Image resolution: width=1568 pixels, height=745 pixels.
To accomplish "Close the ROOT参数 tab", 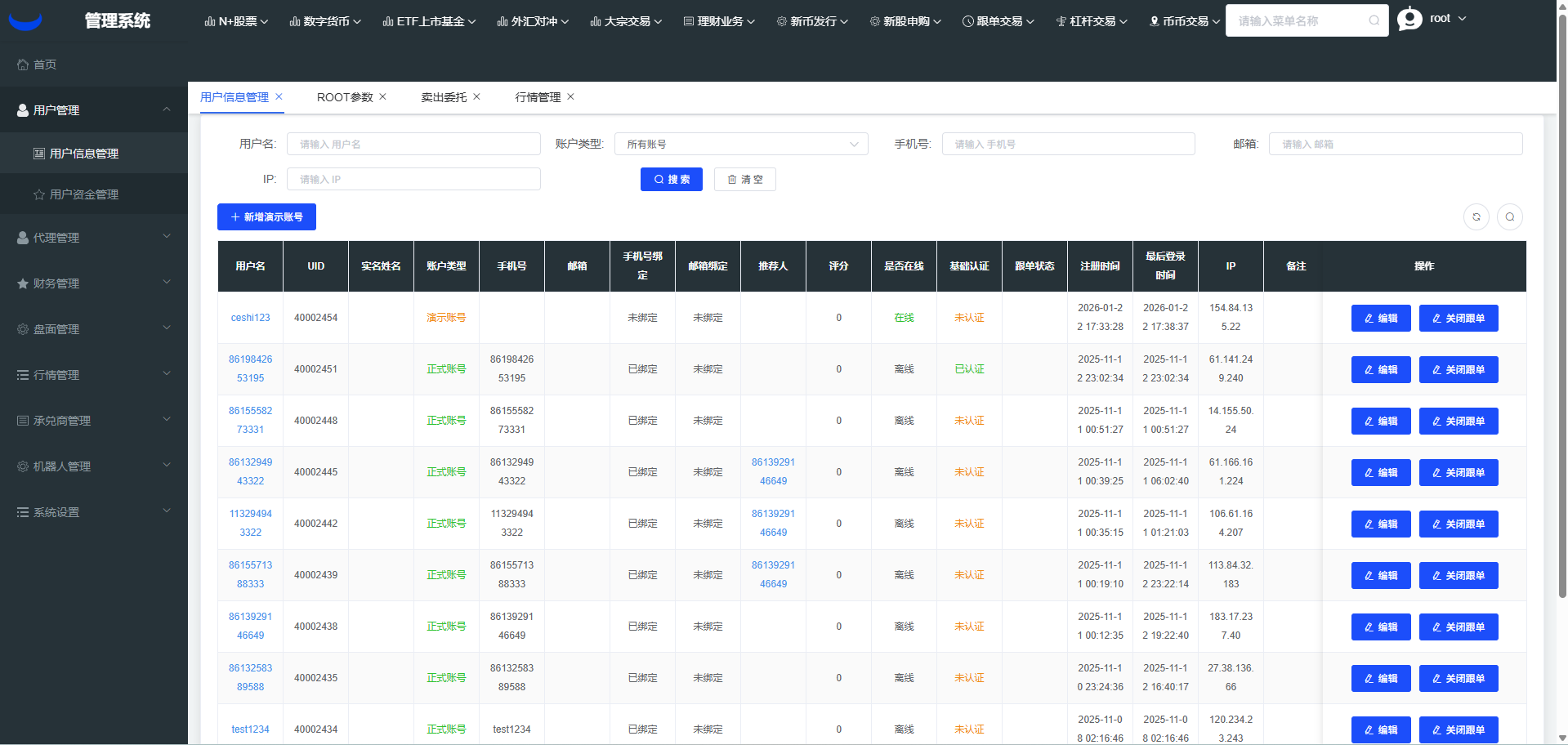I will (x=382, y=97).
